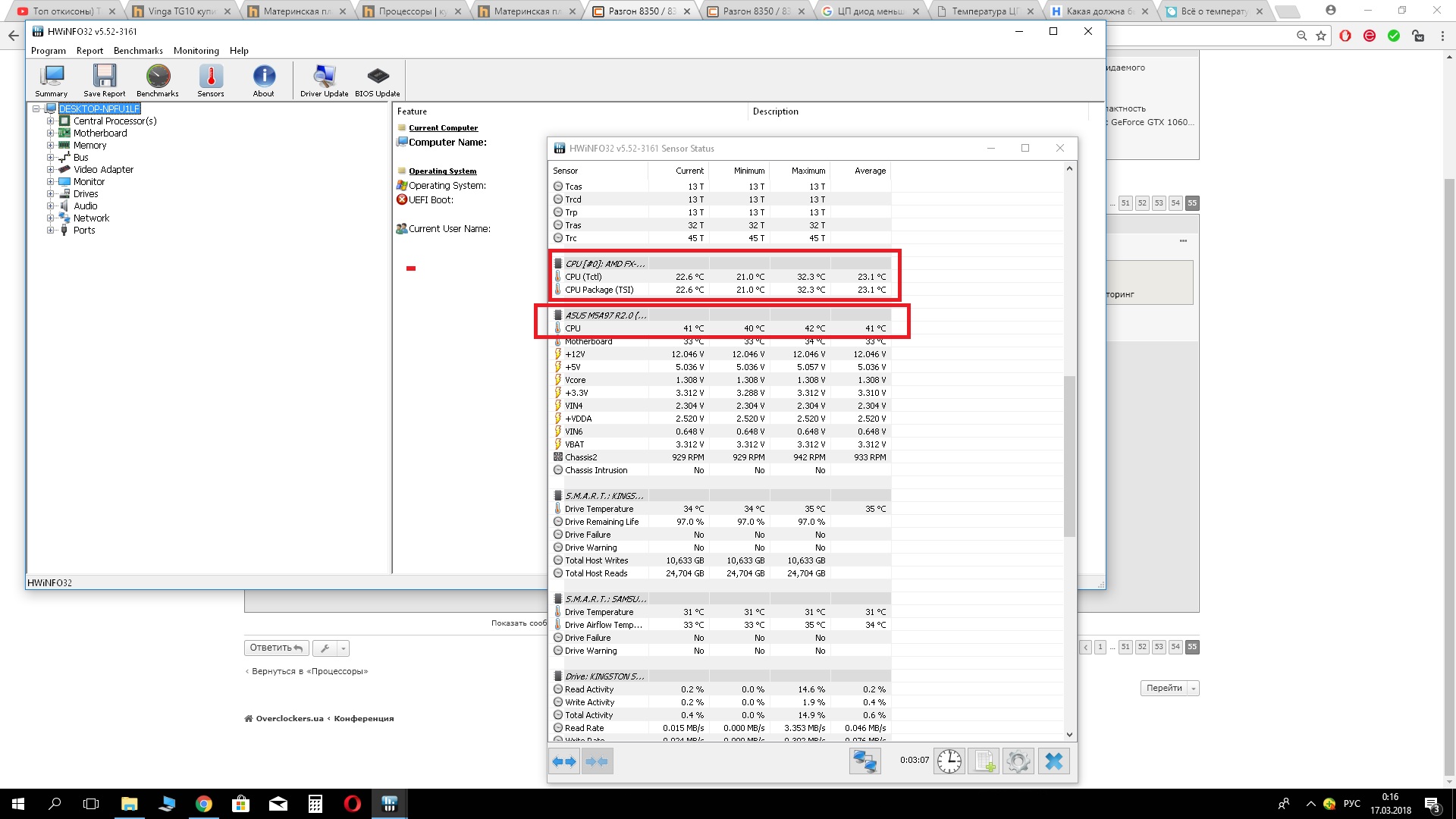Click the Monitoring menu tab
Viewport: 1456px width, 819px height.
tap(198, 50)
